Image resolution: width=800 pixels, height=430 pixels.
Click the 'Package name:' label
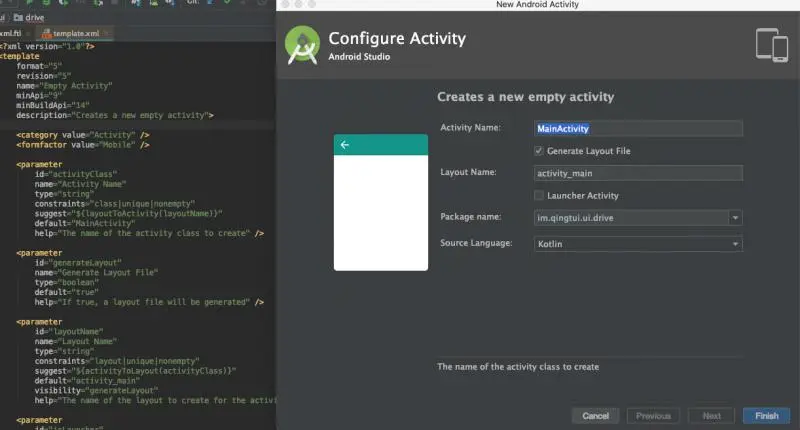[470, 217]
